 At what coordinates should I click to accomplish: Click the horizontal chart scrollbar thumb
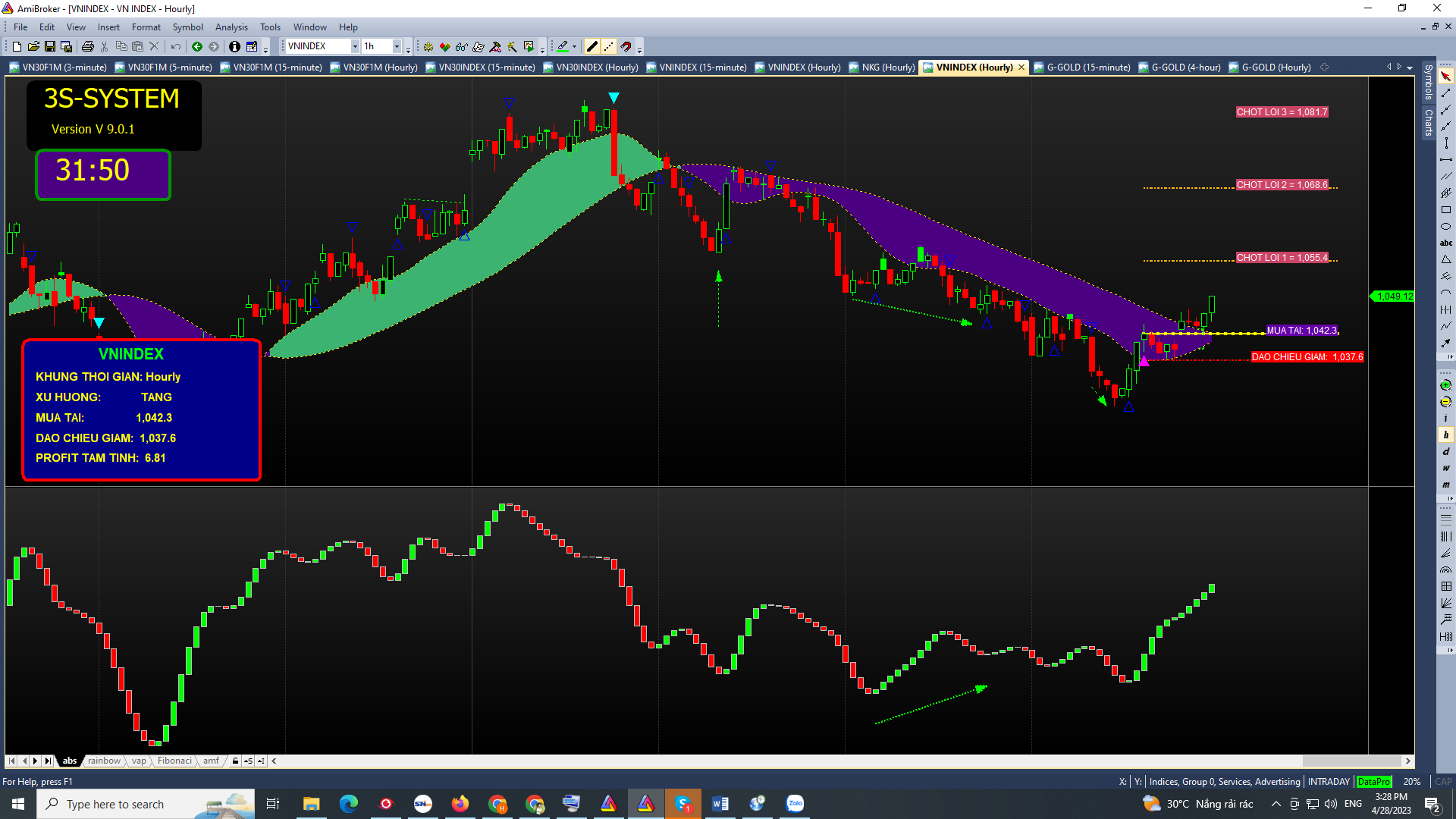(x=1351, y=761)
